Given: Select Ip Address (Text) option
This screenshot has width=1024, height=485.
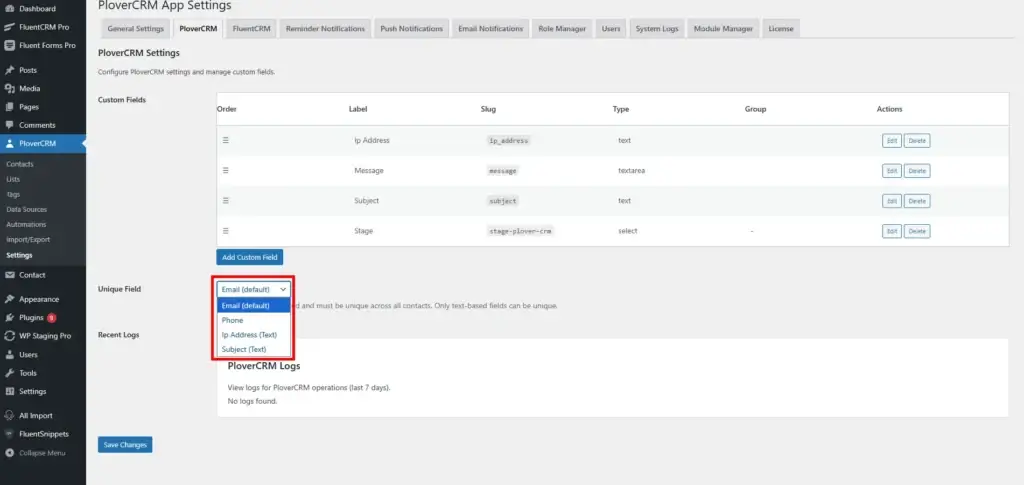Looking at the screenshot, I should point(249,335).
